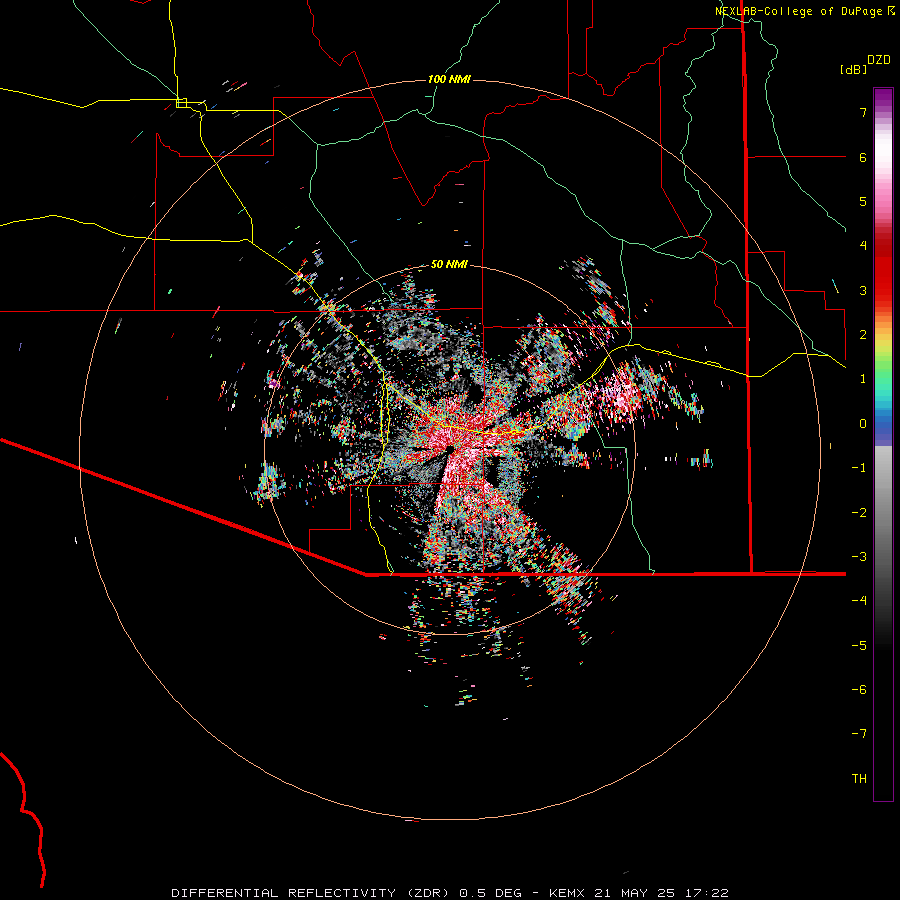Click the -6 dB tick label
The width and height of the screenshot is (900, 900).
(x=859, y=689)
